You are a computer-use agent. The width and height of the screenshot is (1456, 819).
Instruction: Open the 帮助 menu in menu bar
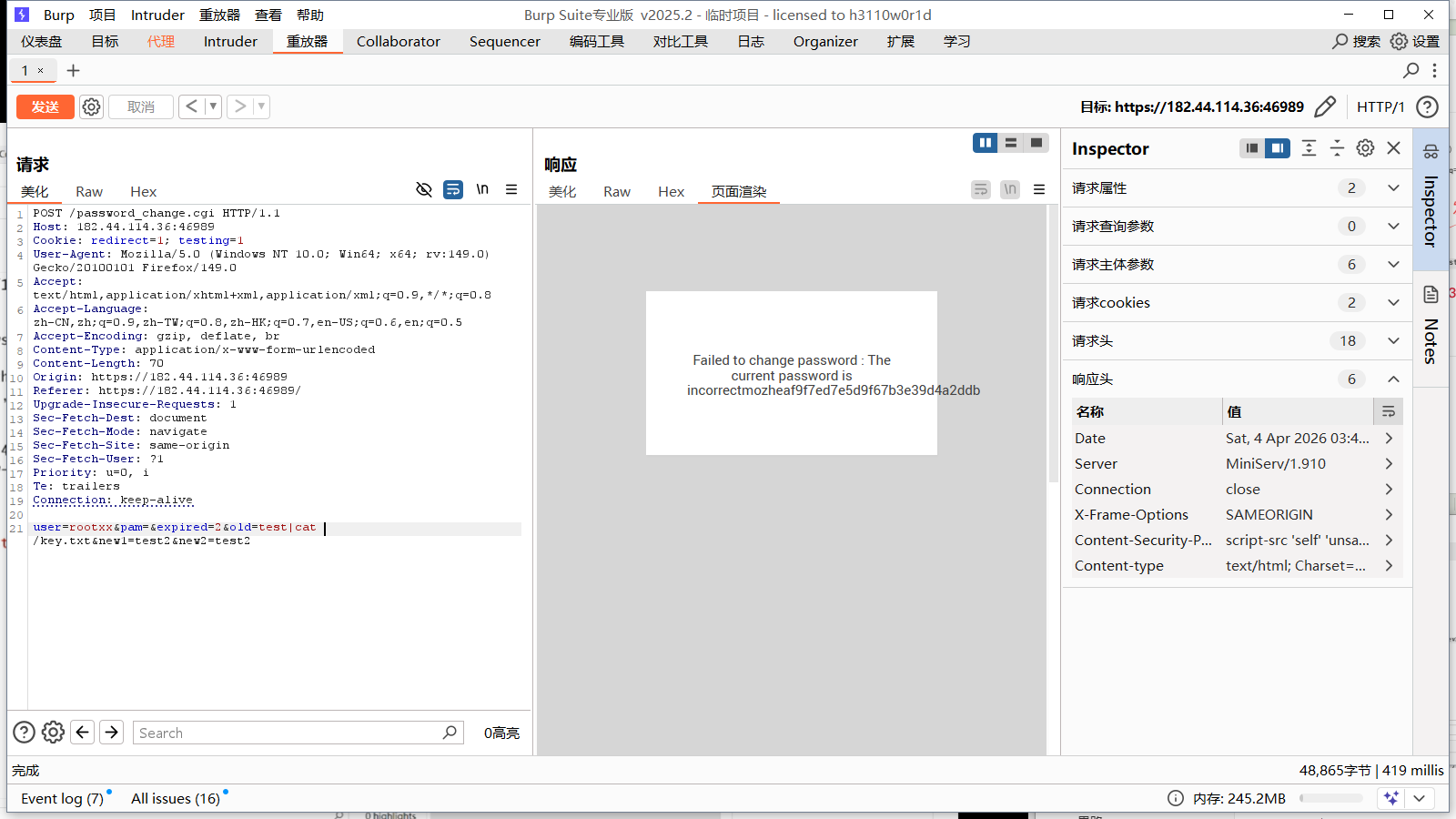click(310, 15)
